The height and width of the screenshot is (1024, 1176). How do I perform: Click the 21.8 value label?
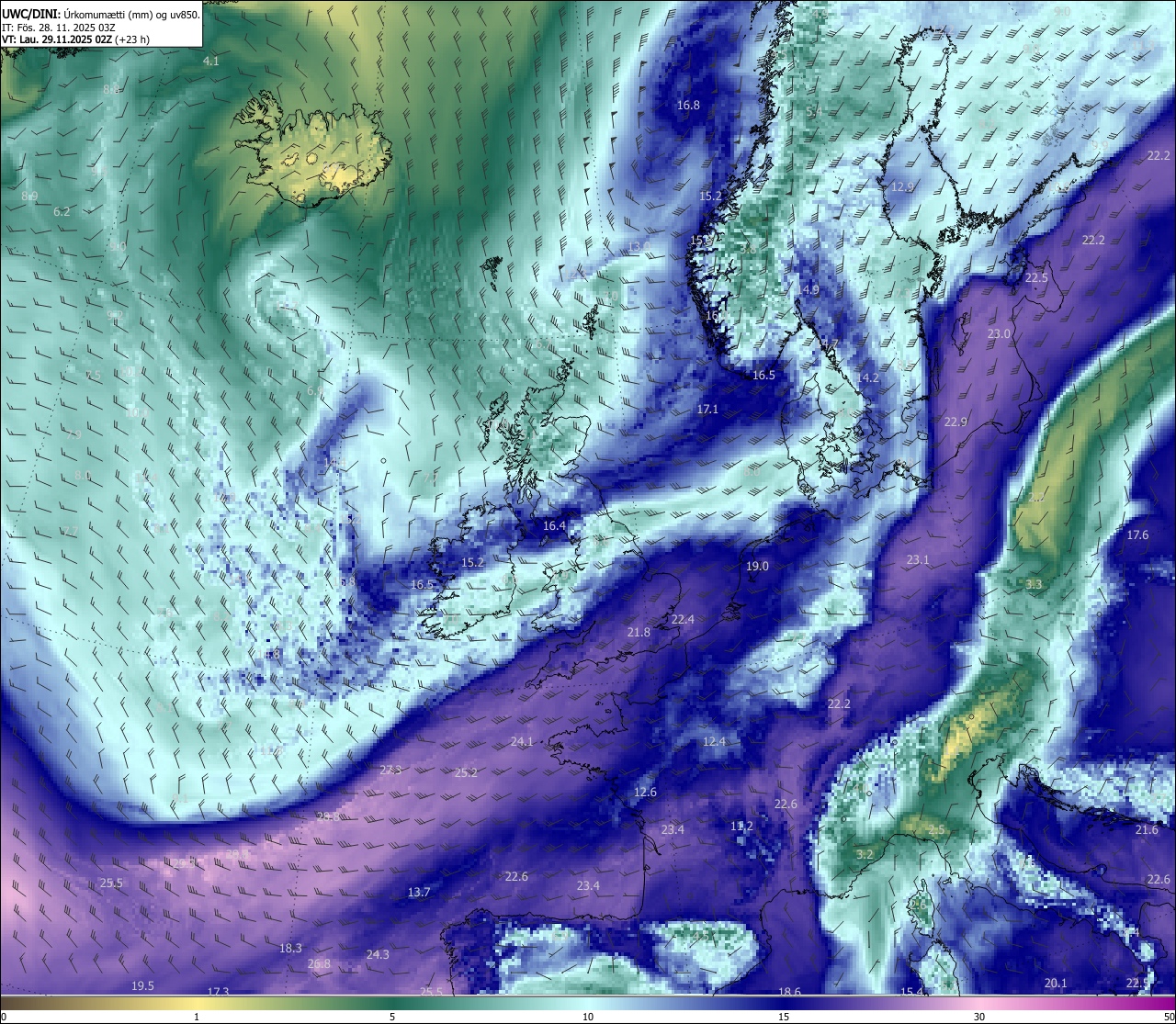(x=639, y=632)
